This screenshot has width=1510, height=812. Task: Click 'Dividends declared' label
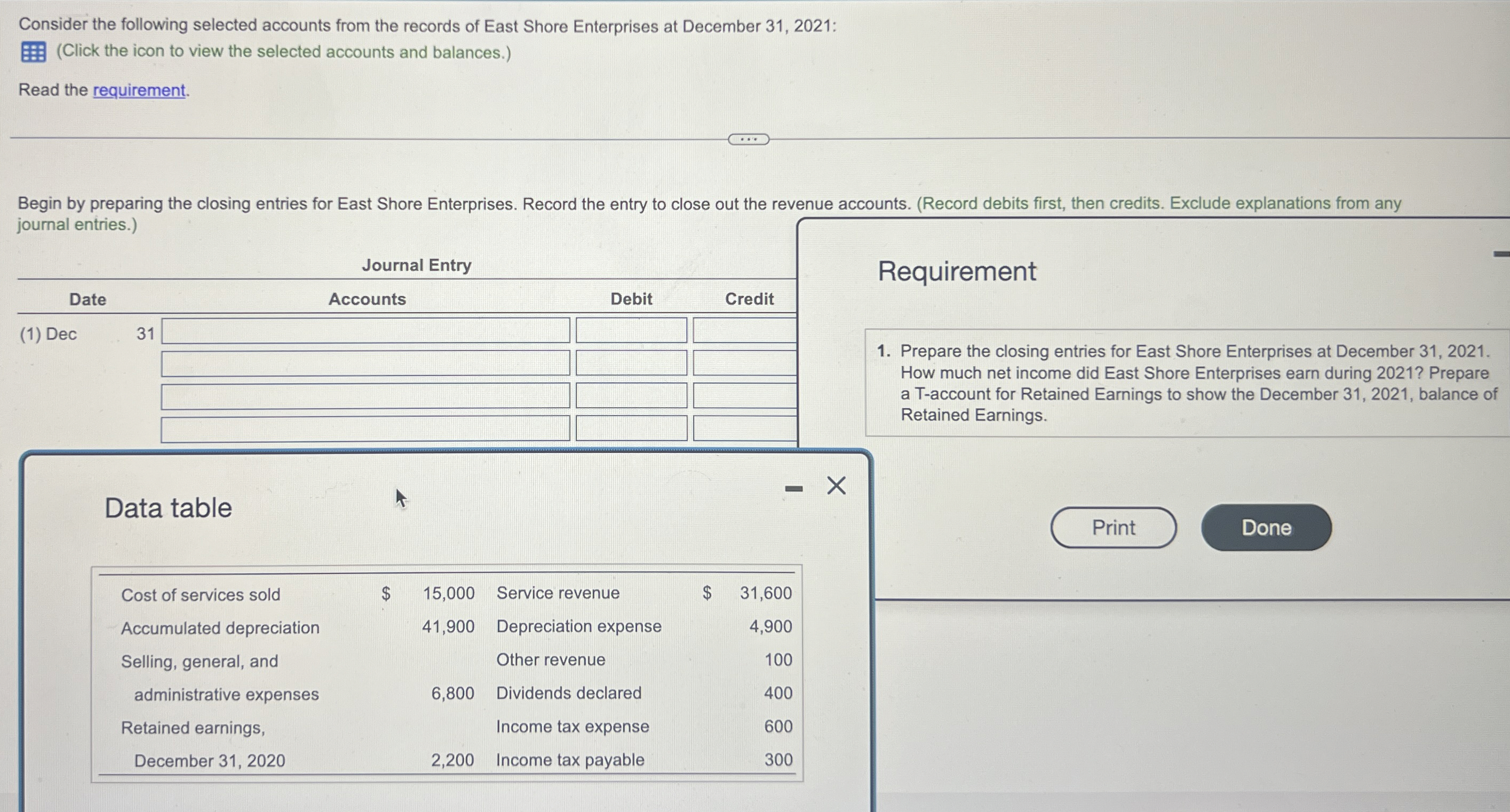click(569, 693)
